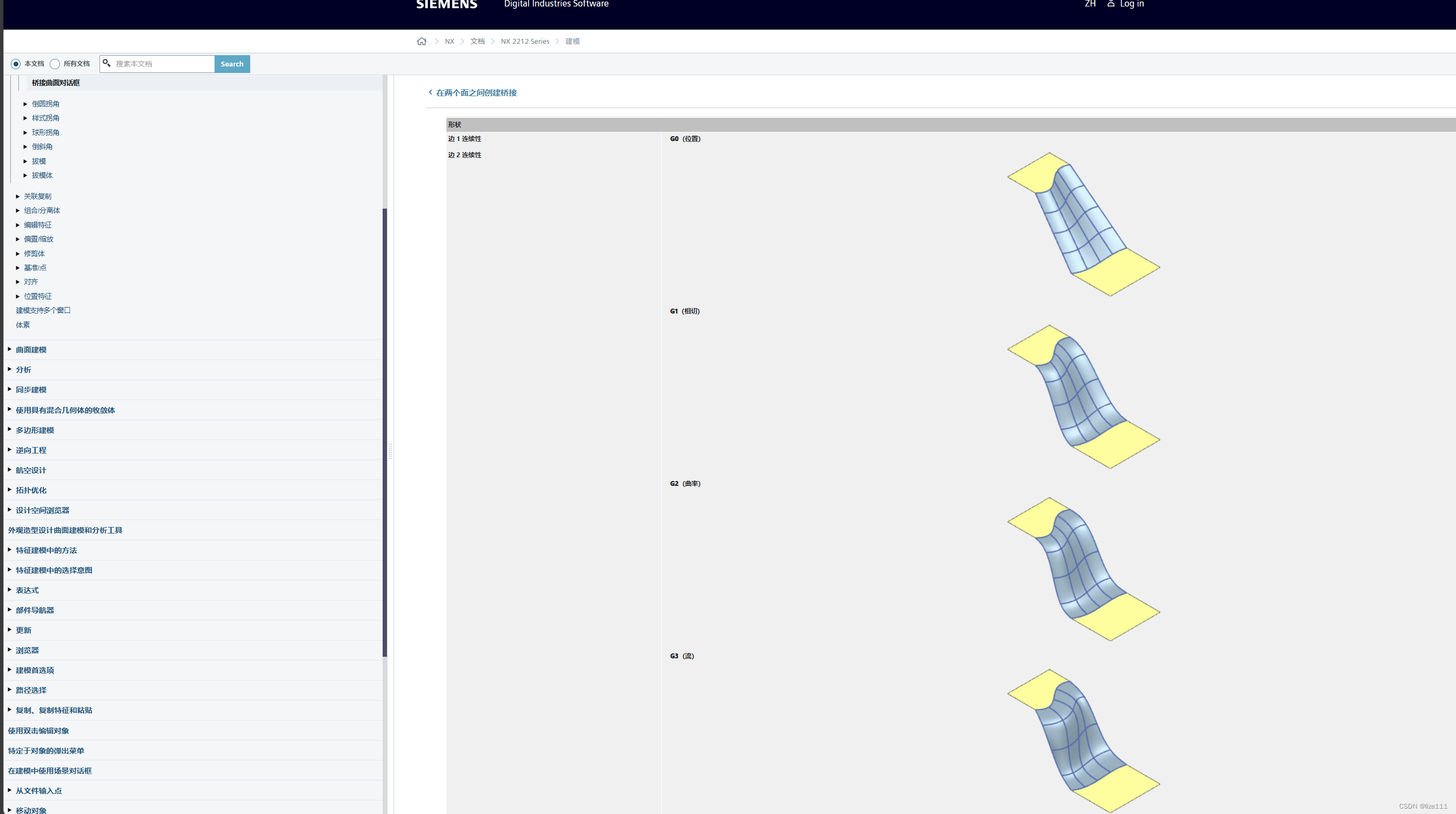
Task: Expand the 曲面建模 tree section
Action: click(10, 349)
